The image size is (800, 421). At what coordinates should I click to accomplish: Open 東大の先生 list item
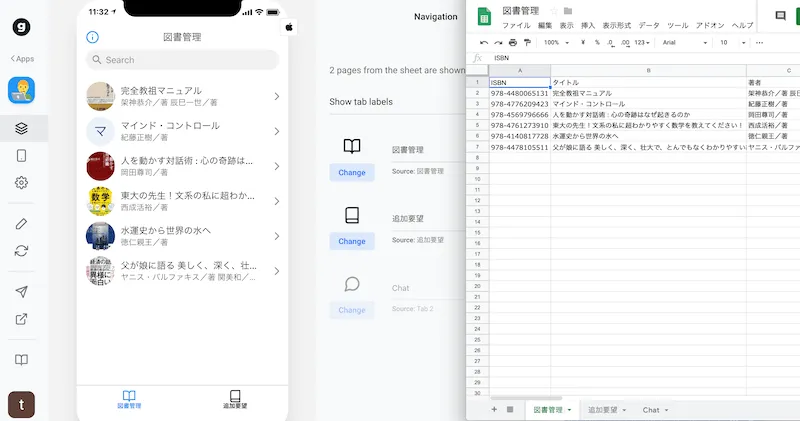(182, 201)
